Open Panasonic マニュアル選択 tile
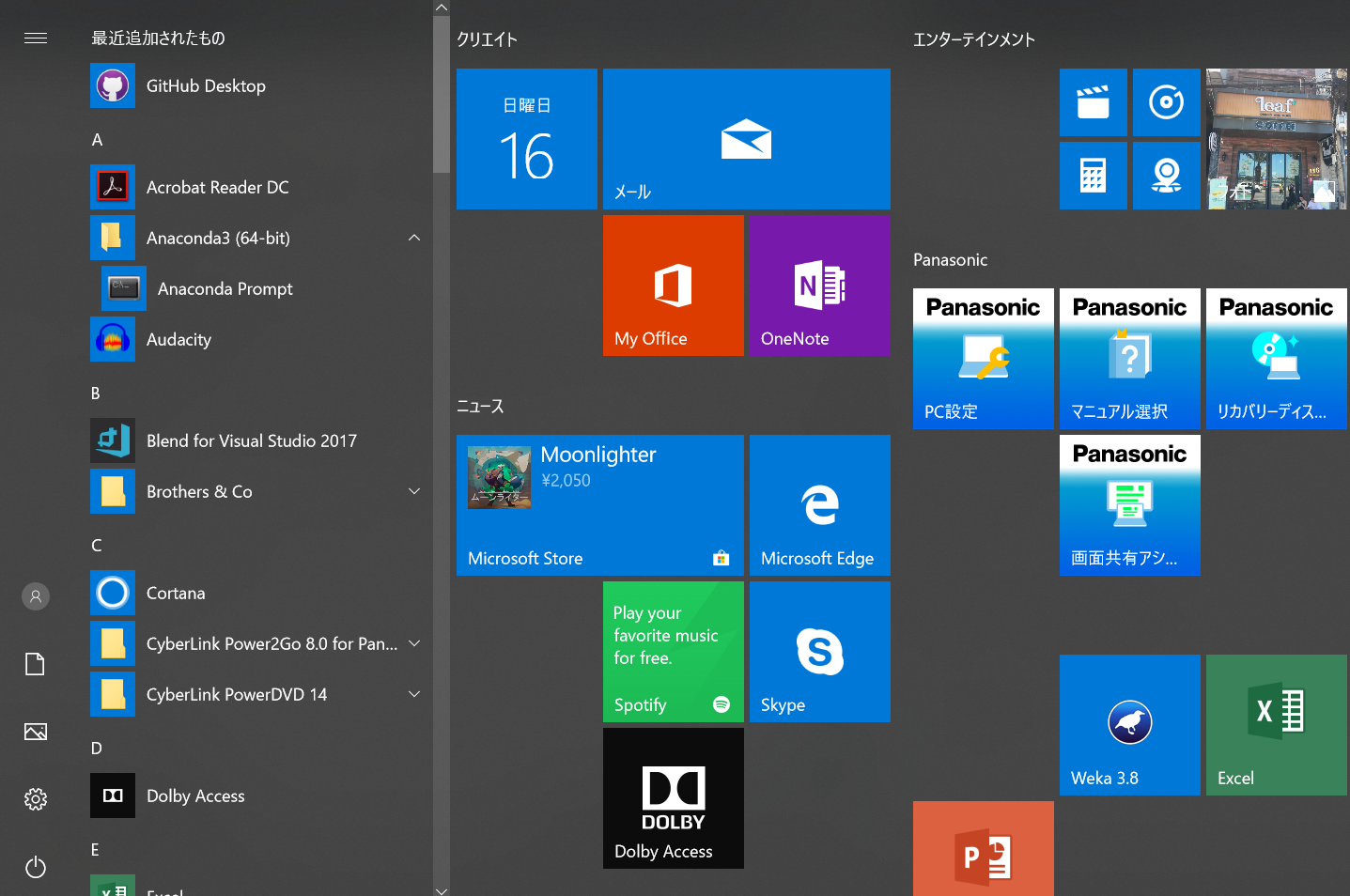The width and height of the screenshot is (1350, 896). tap(1130, 359)
